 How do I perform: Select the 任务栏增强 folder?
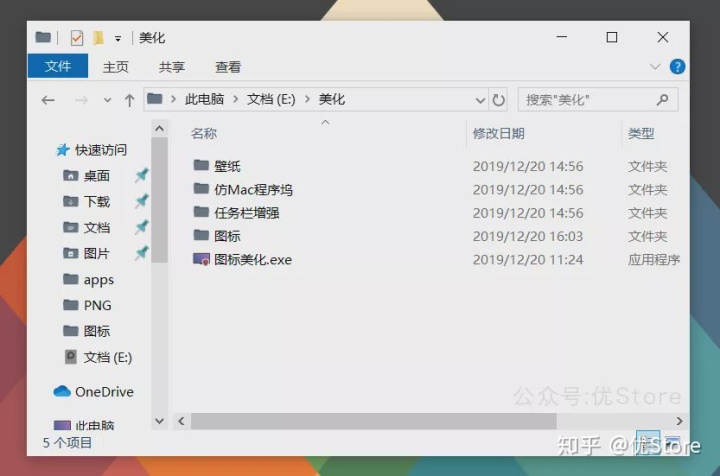[x=247, y=213]
